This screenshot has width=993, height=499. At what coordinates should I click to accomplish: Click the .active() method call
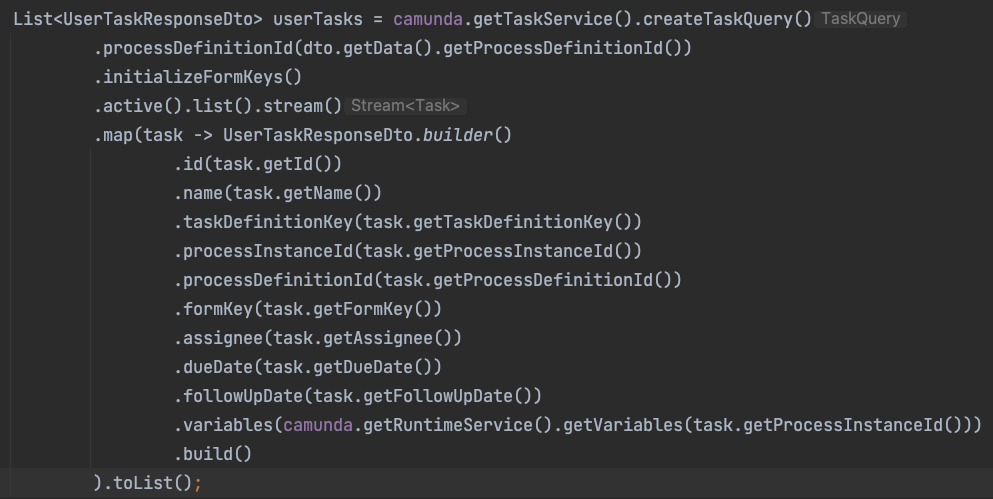coord(137,106)
